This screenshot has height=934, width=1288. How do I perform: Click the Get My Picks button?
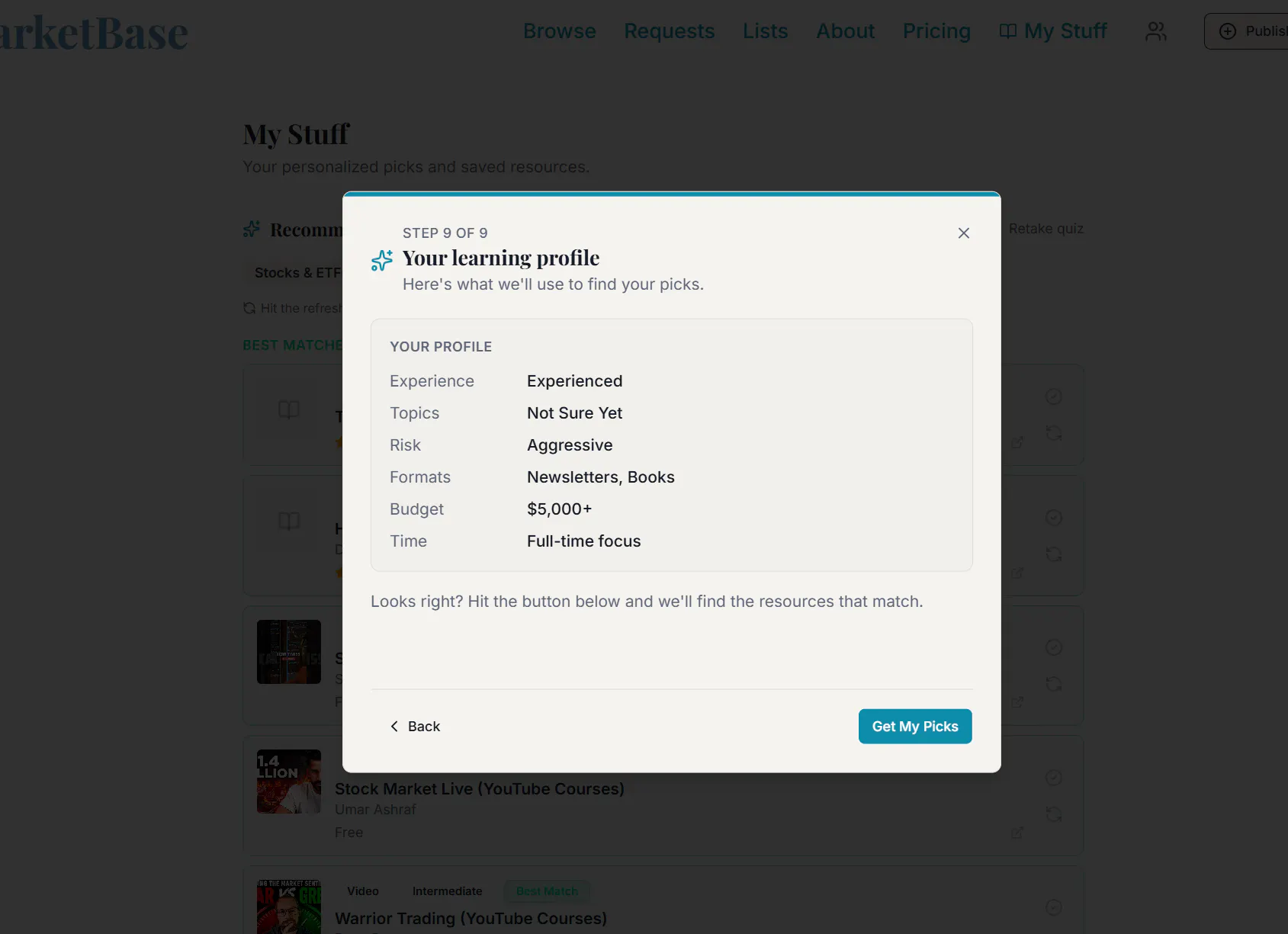[915, 727]
